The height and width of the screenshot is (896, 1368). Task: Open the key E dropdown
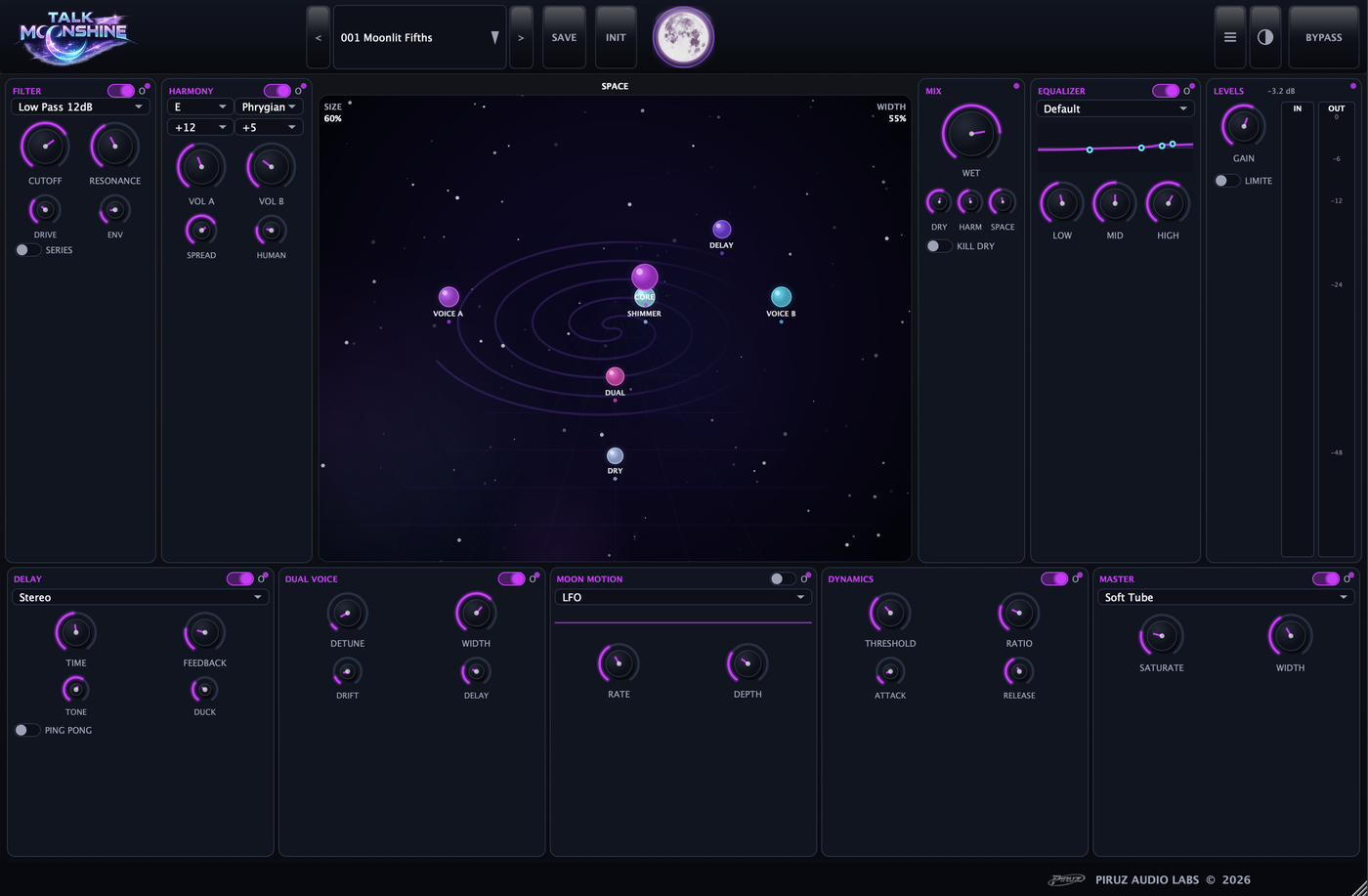pyautogui.click(x=200, y=107)
